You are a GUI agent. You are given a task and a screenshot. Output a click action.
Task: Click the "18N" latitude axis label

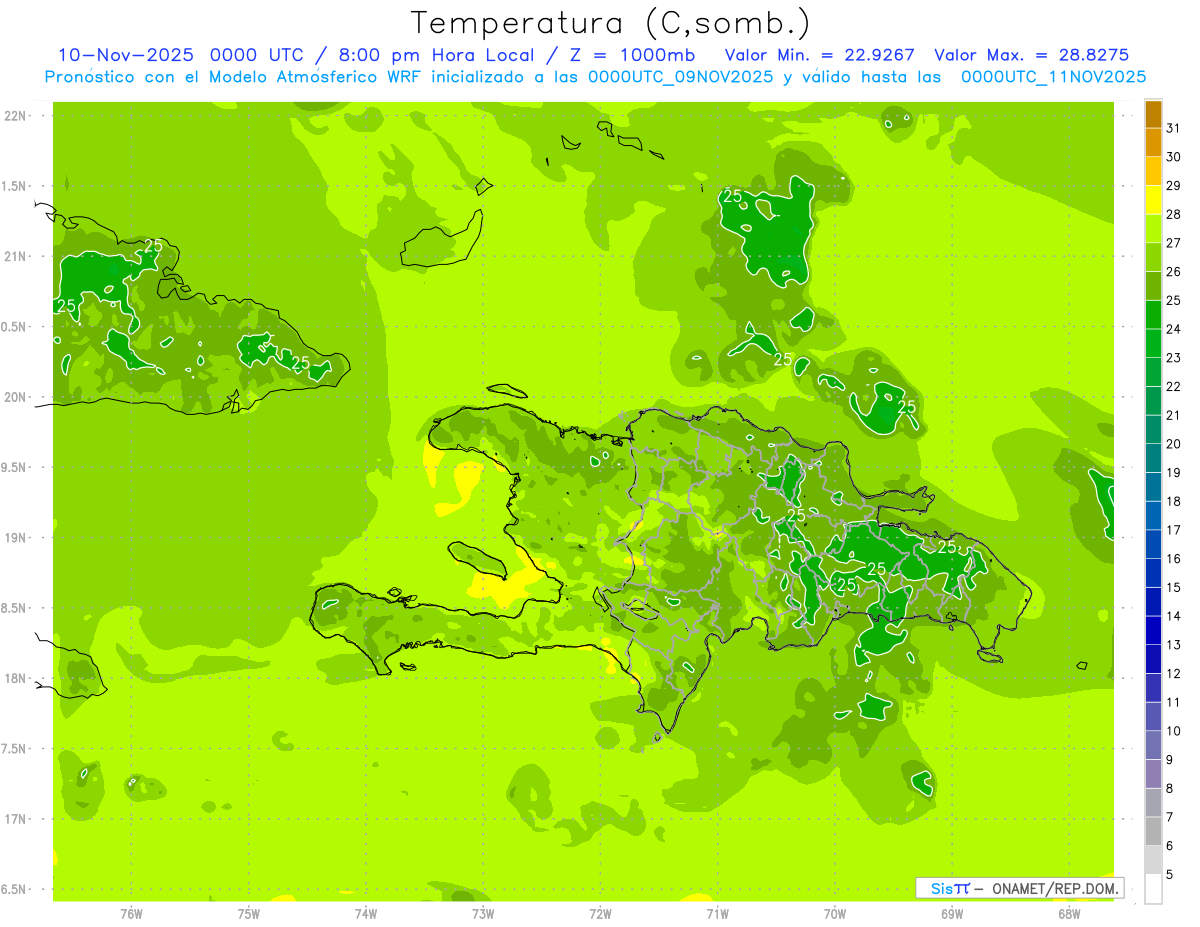pyautogui.click(x=15, y=678)
